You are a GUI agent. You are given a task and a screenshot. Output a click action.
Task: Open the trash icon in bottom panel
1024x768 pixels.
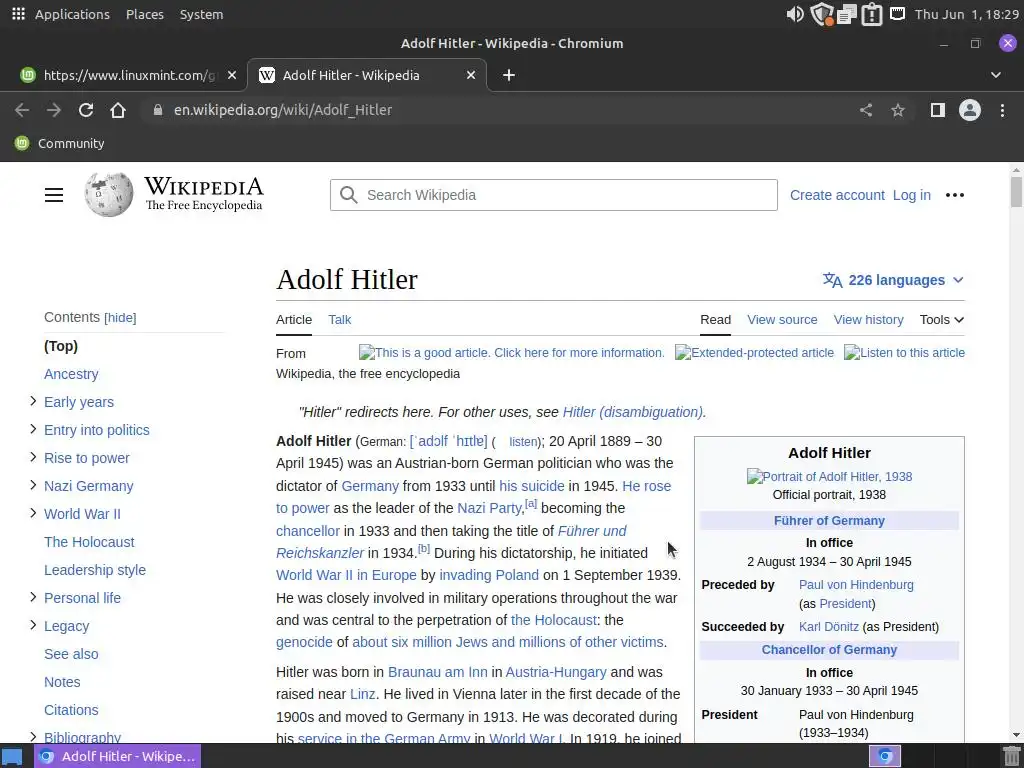coord(1011,756)
